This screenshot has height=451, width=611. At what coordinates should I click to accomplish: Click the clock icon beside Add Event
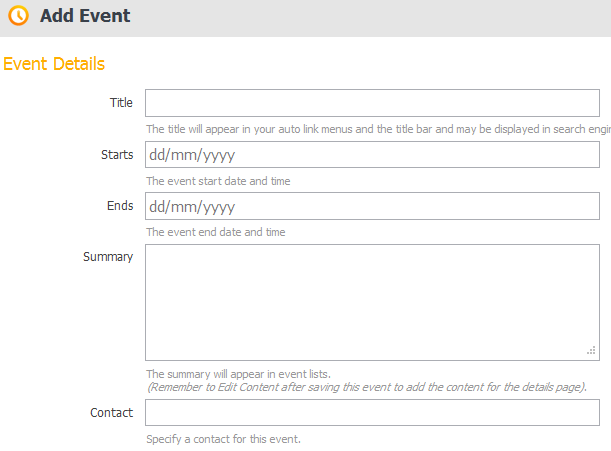coord(18,17)
